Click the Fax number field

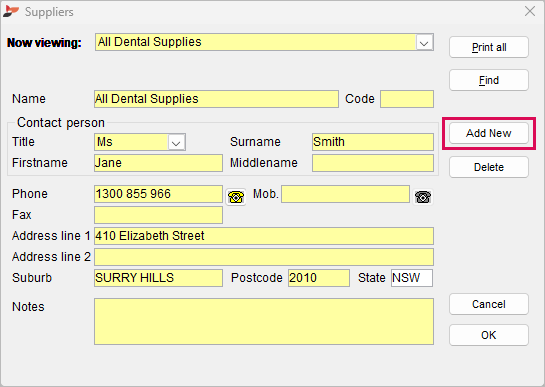(x=158, y=215)
